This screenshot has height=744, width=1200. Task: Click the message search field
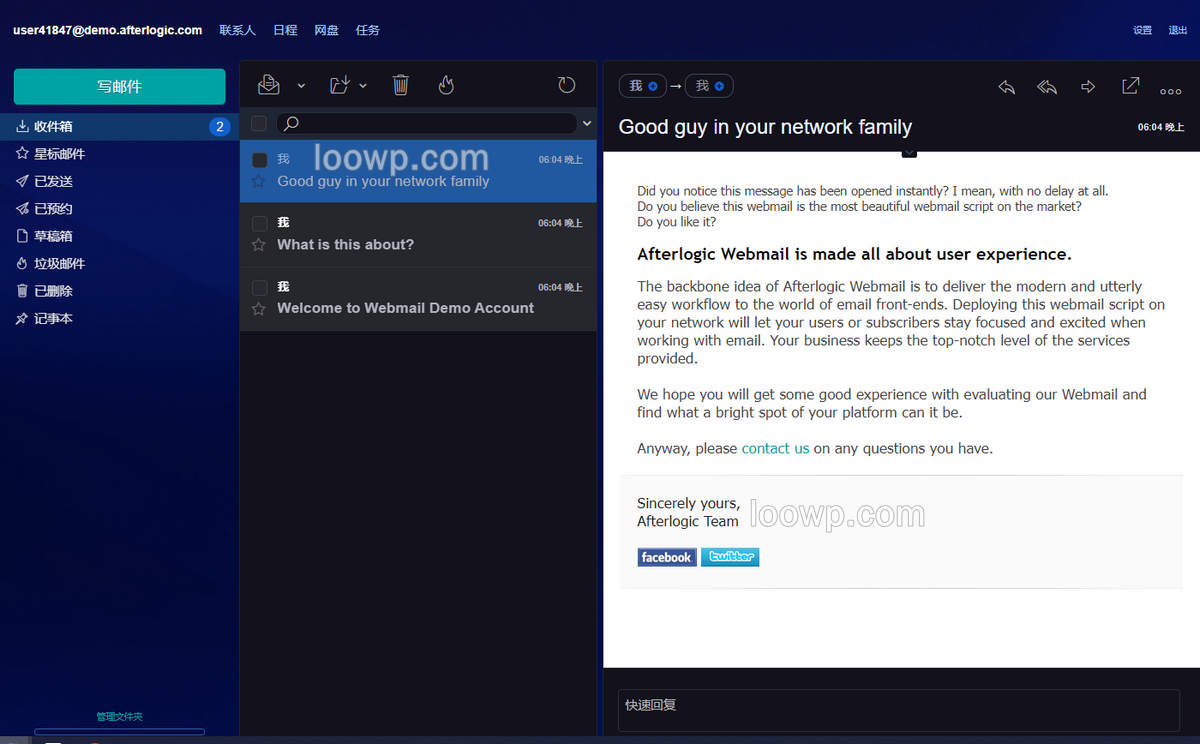pyautogui.click(x=427, y=123)
